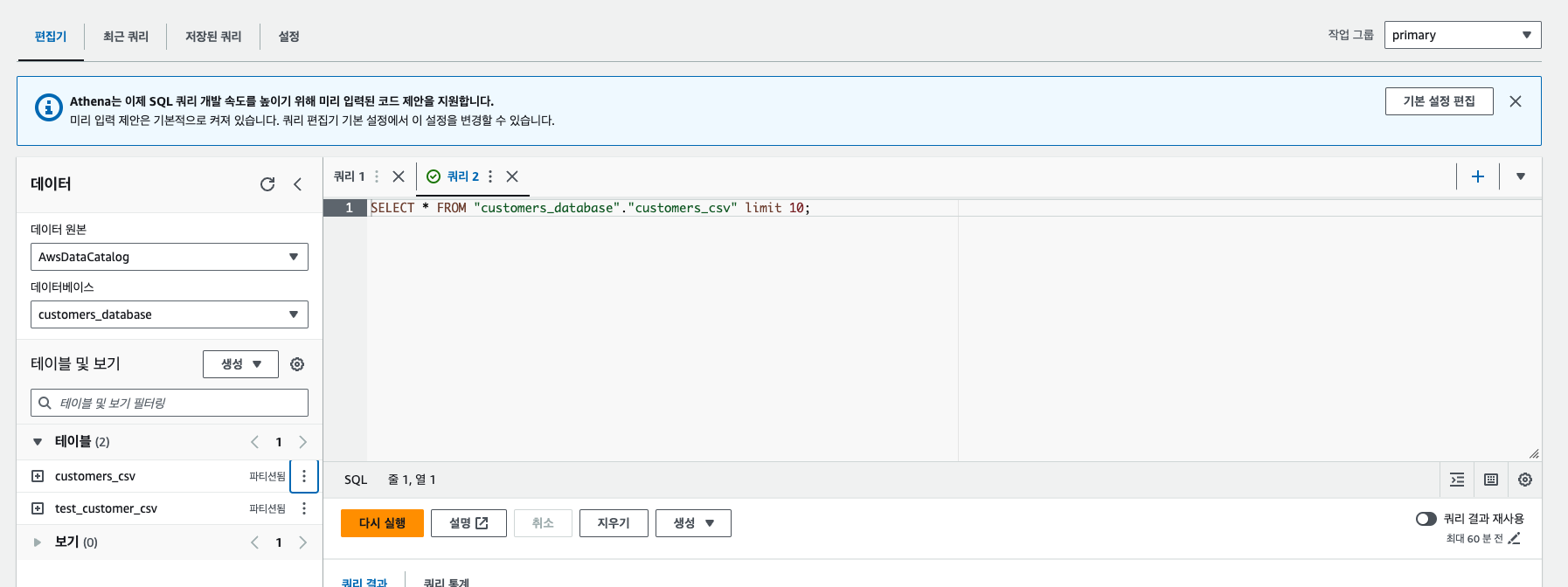
Task: Toggle 쿼리 결과 재사용 switch
Action: click(1426, 519)
